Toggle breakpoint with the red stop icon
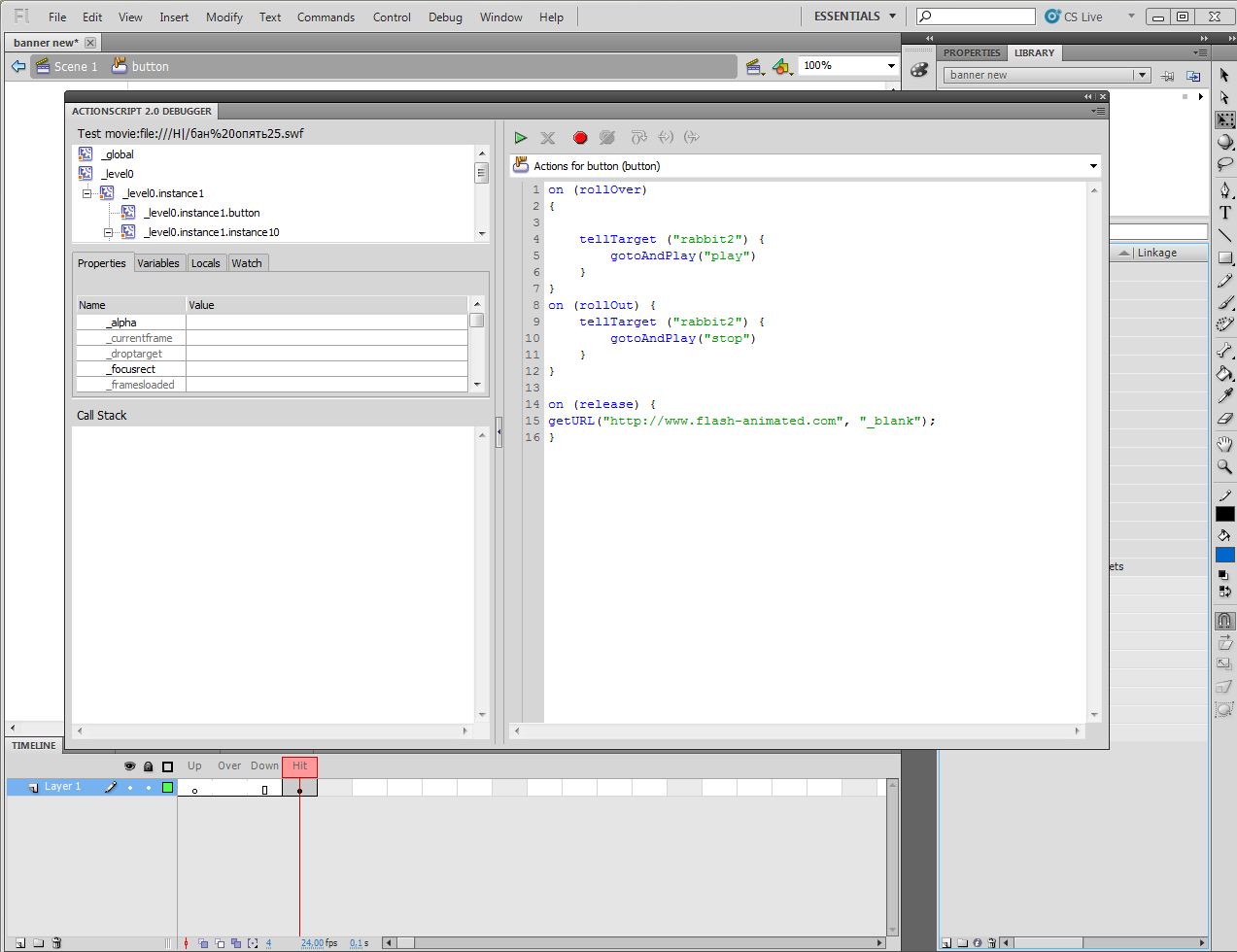This screenshot has width=1237, height=952. pos(580,138)
